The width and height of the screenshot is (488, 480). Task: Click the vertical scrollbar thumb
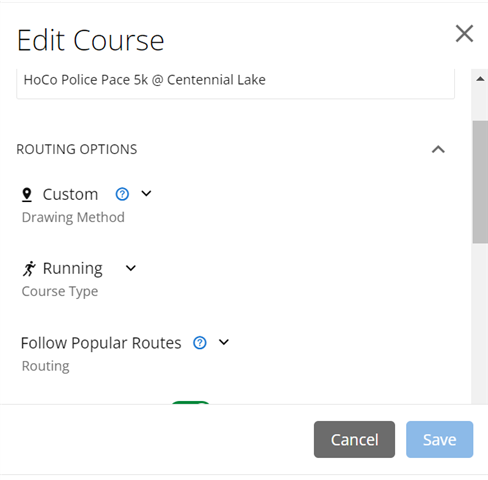480,182
